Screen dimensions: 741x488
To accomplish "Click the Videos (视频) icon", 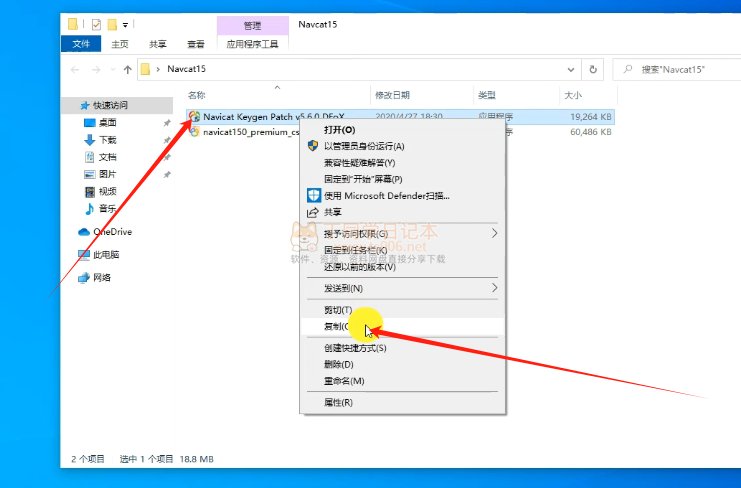I will tap(89, 191).
